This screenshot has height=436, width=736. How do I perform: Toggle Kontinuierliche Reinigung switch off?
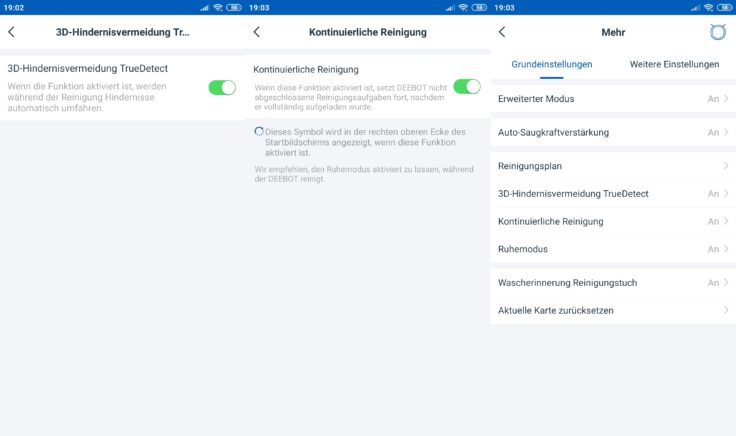(x=467, y=87)
